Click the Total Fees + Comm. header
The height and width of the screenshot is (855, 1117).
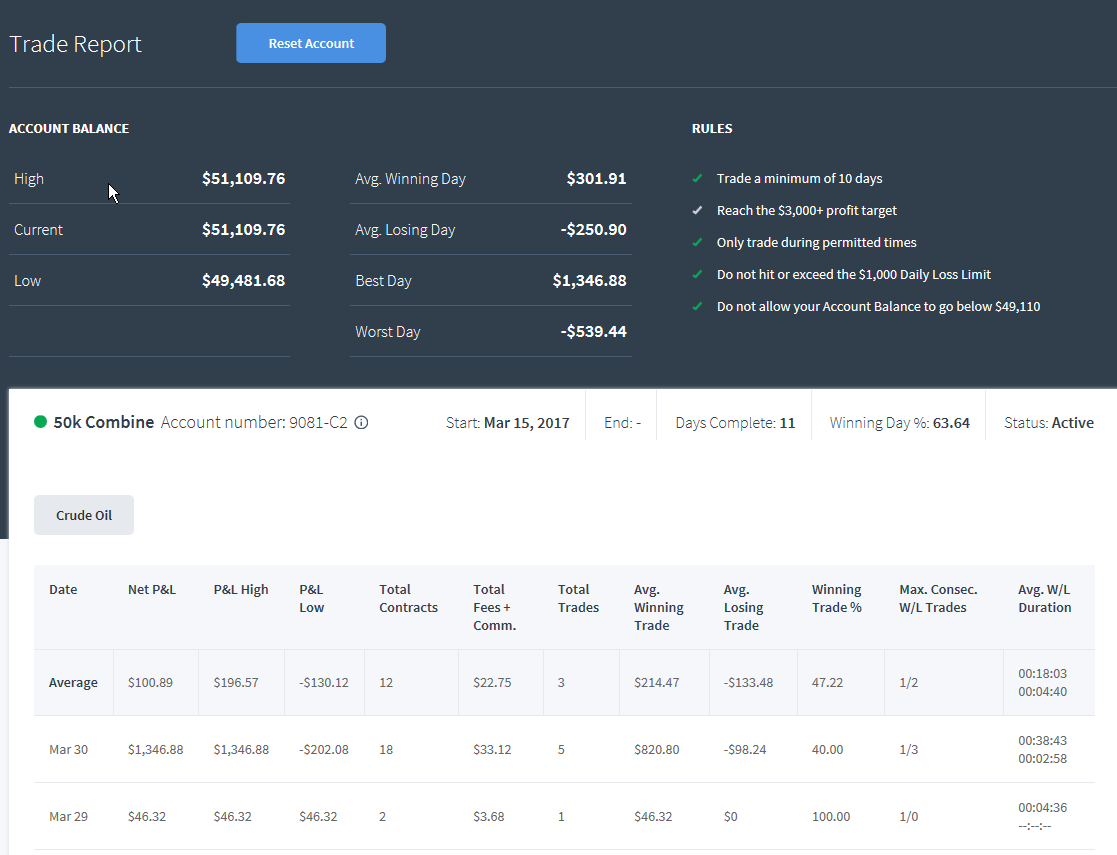(494, 607)
